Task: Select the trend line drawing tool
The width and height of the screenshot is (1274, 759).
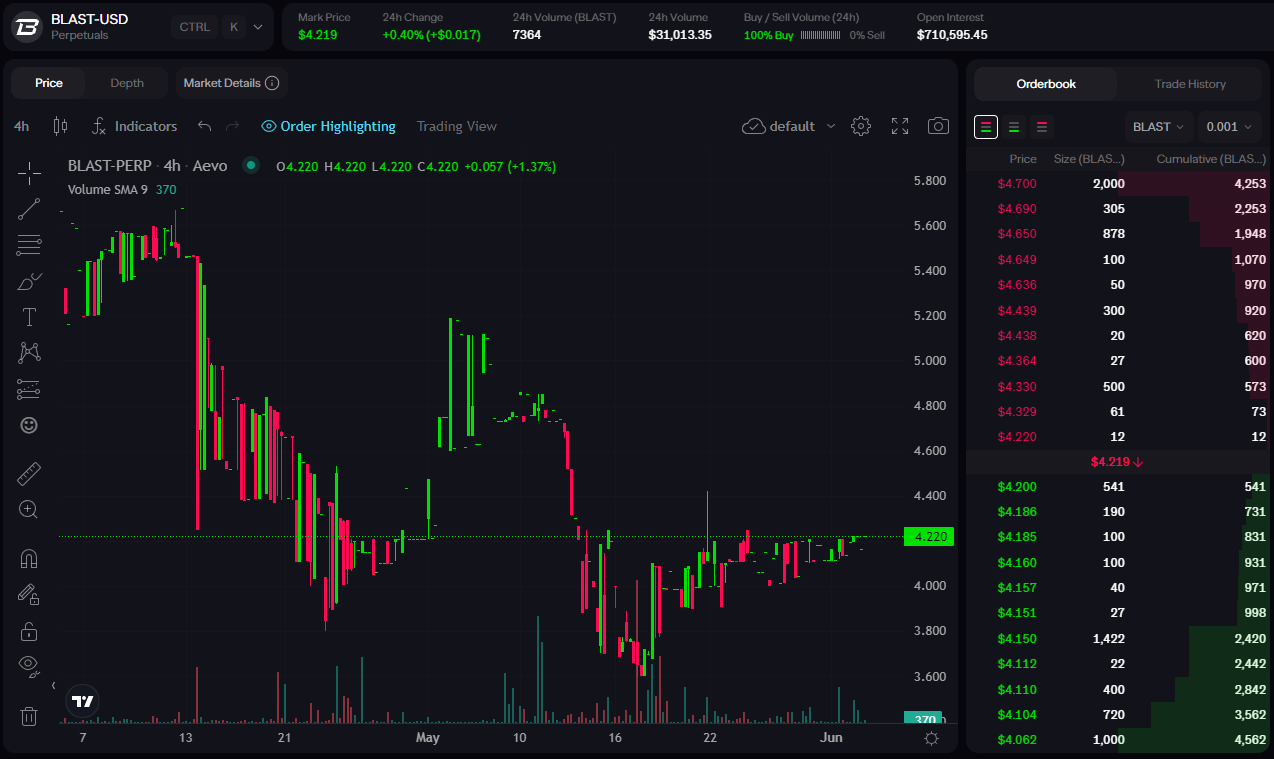Action: (29, 209)
